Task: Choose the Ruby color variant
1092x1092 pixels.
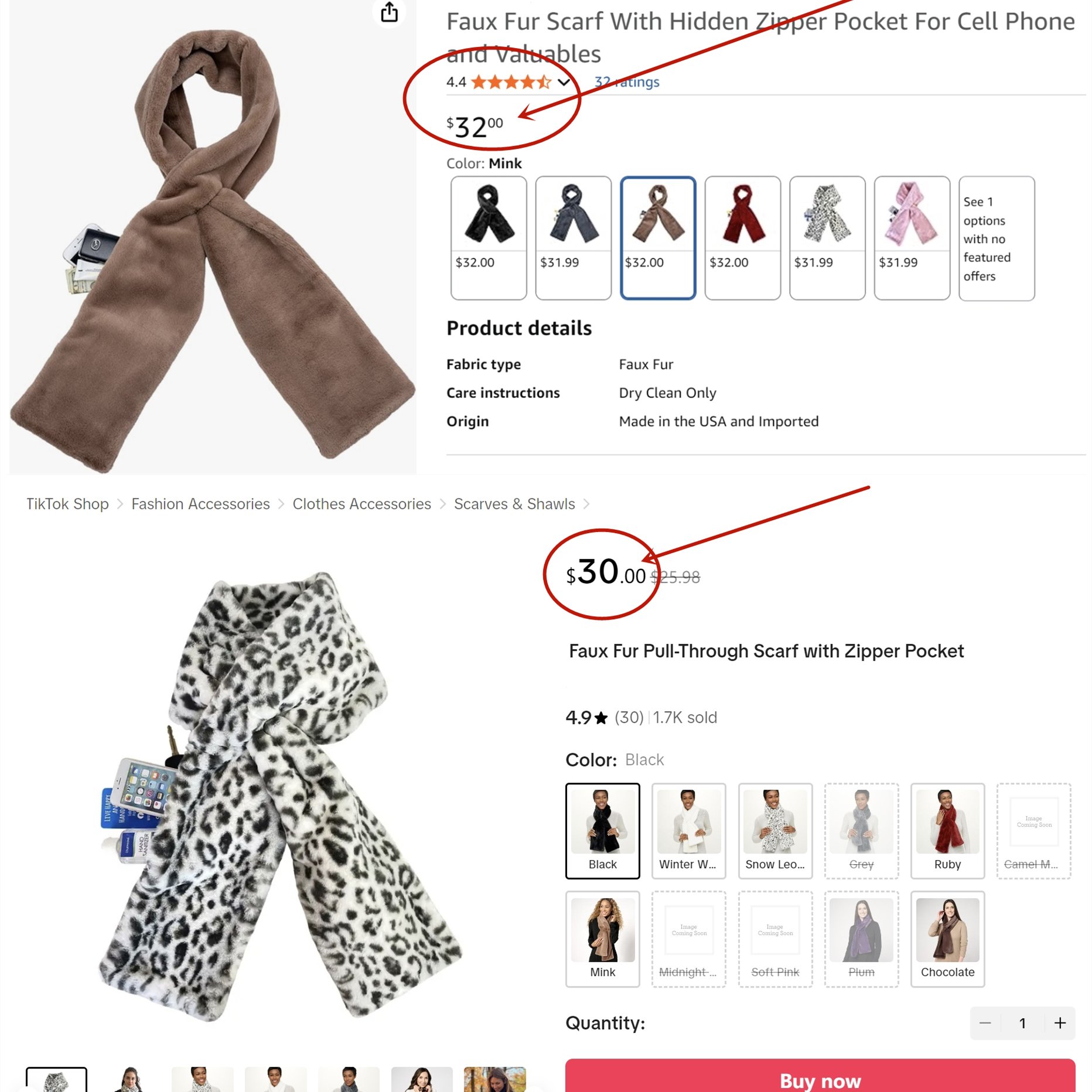Action: pyautogui.click(x=947, y=831)
